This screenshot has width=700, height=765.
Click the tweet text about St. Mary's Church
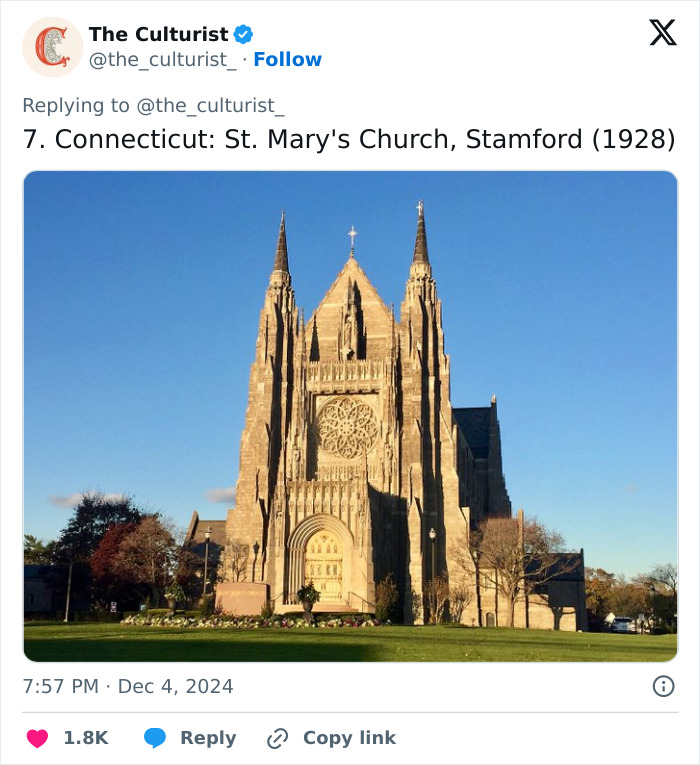[x=300, y=139]
